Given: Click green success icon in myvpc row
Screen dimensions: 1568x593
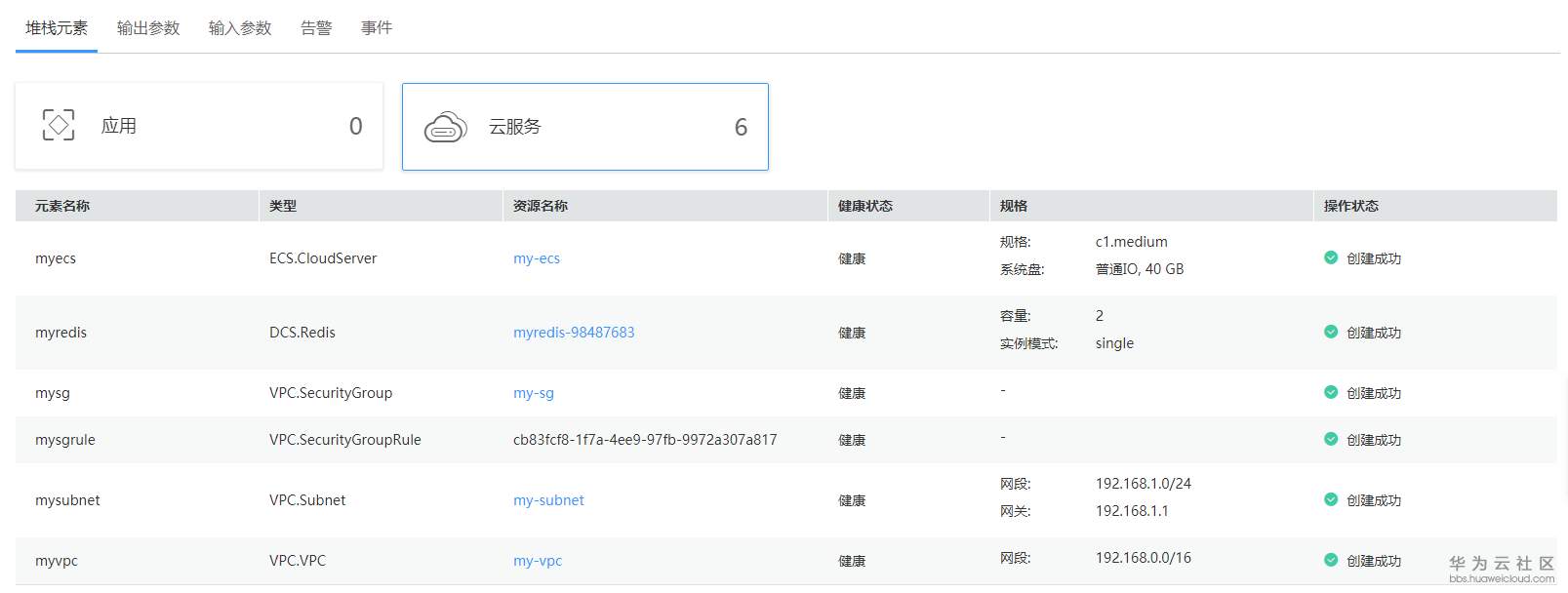Looking at the screenshot, I should click(x=1331, y=560).
